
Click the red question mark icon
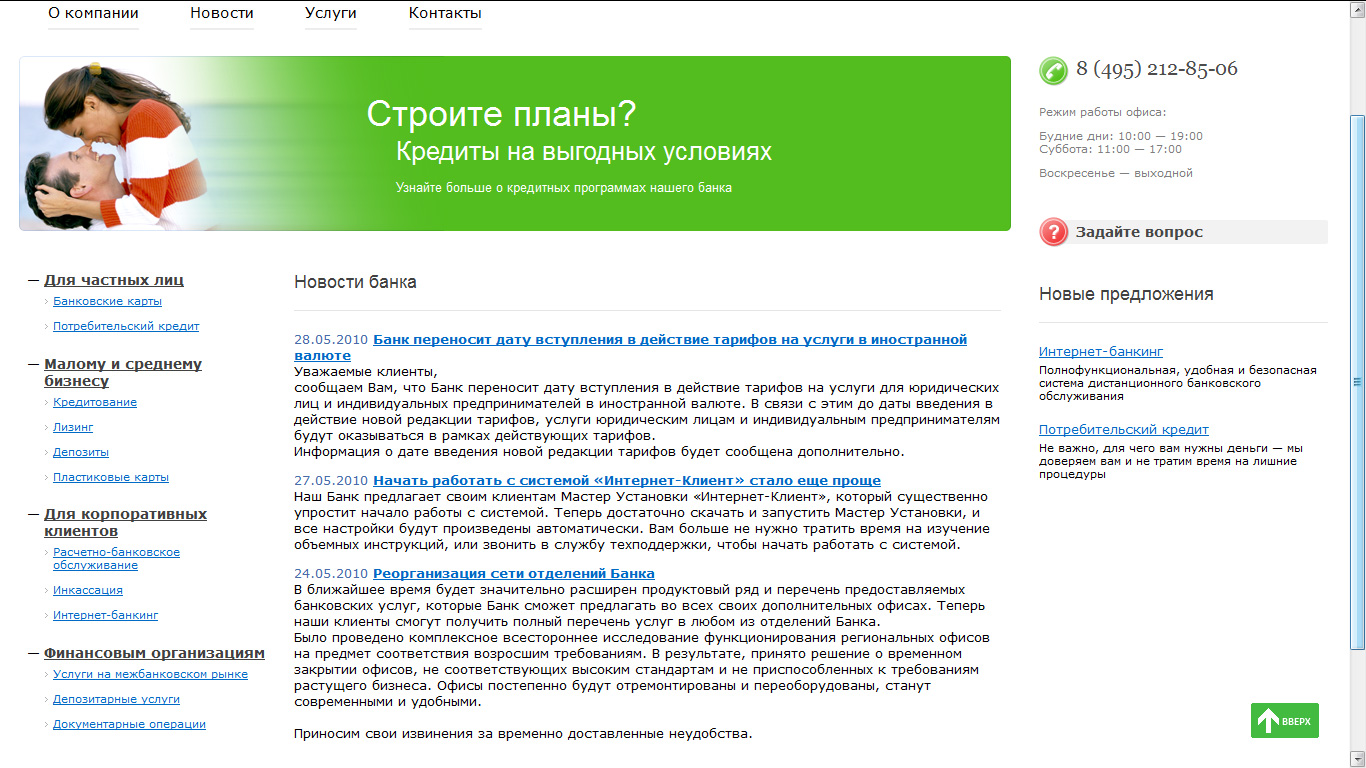(1054, 232)
